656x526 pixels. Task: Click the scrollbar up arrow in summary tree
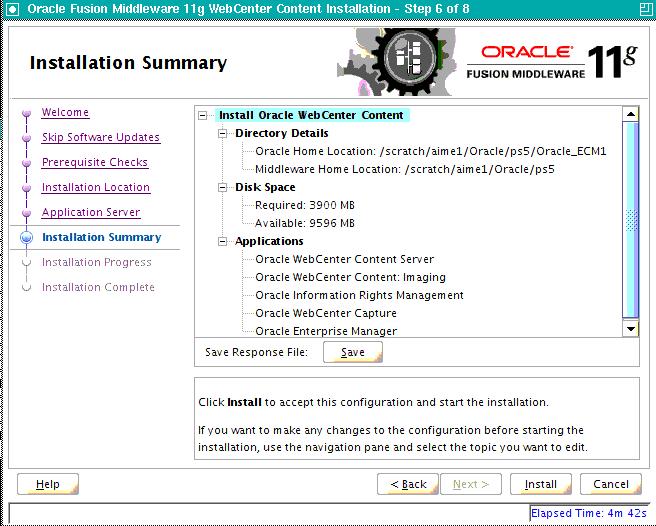[630, 114]
